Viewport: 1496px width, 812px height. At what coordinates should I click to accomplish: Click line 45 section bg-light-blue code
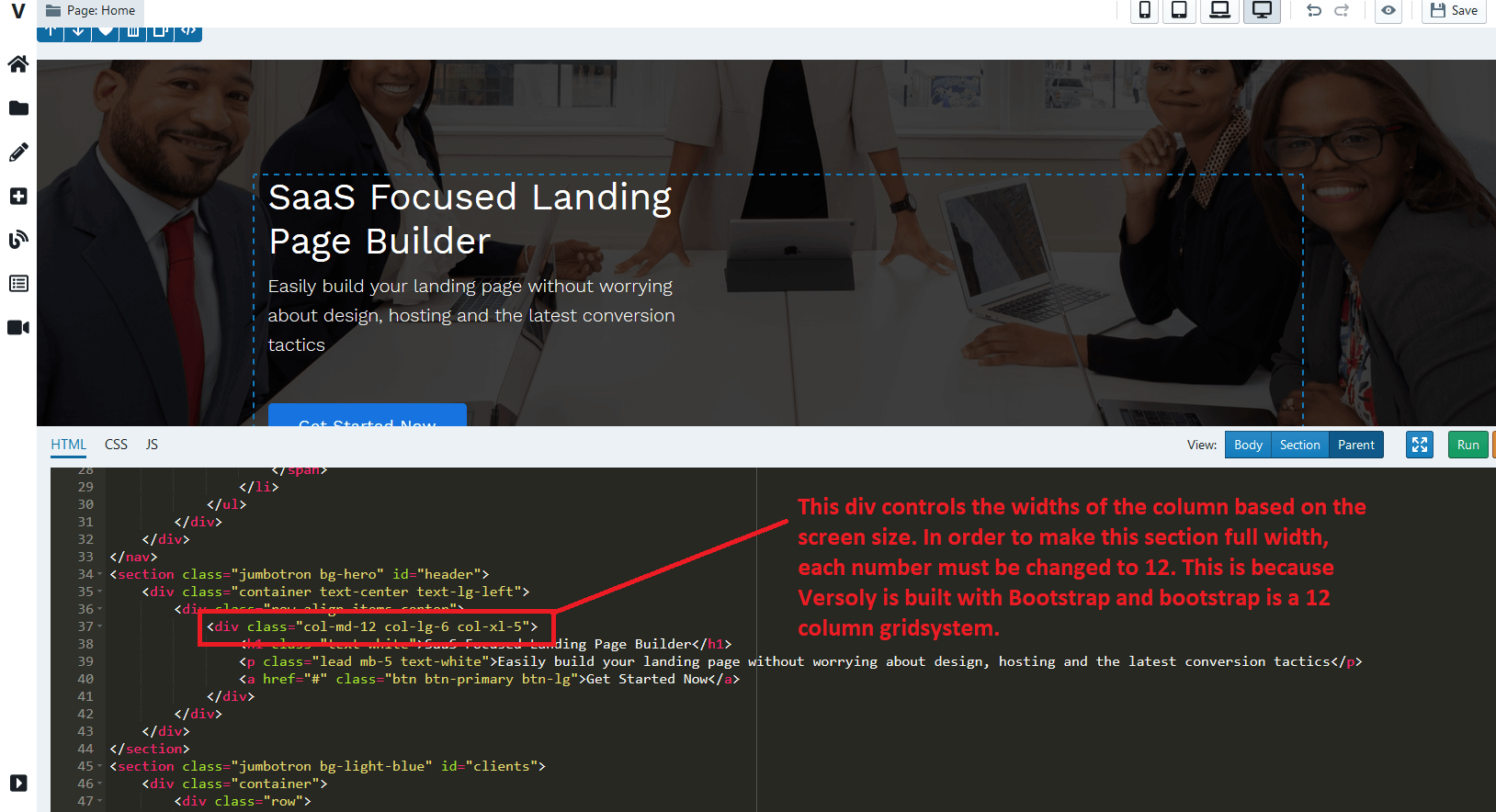click(328, 766)
